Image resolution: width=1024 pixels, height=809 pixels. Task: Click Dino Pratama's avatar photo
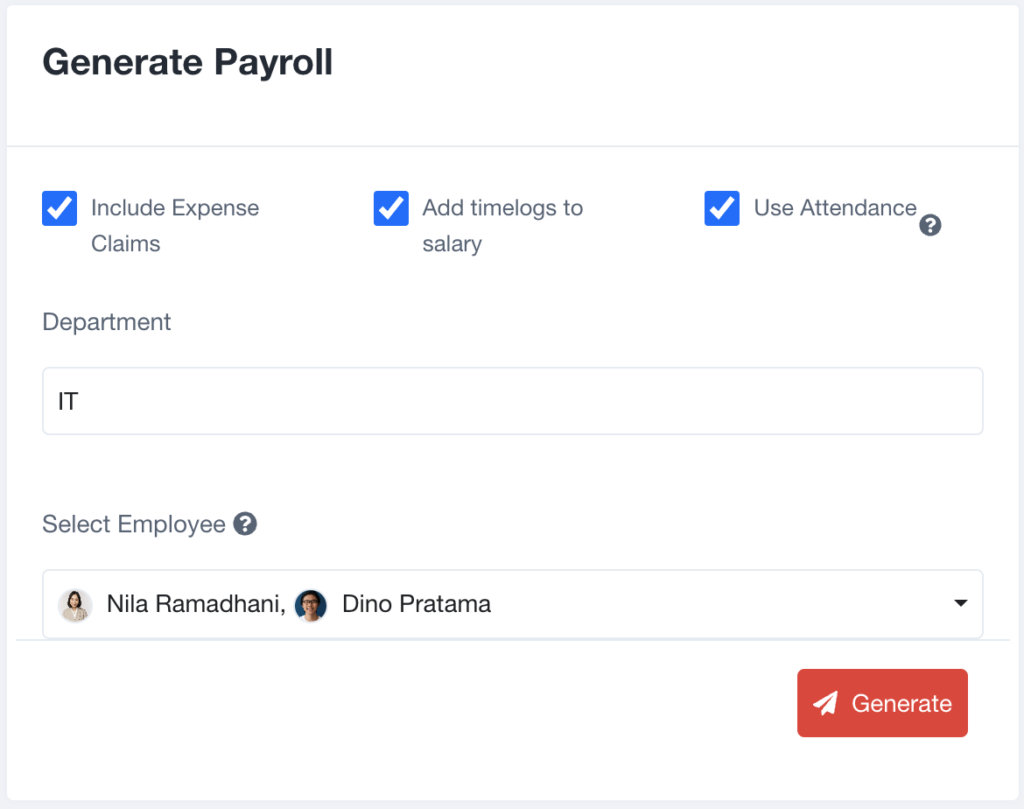click(x=310, y=605)
